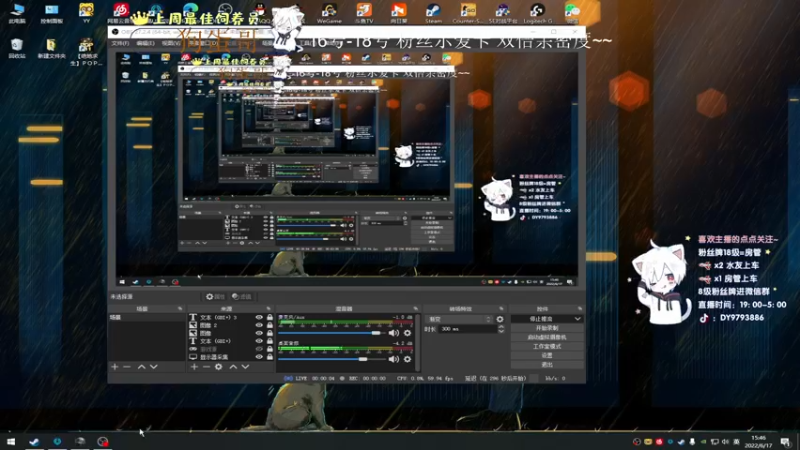
Task: Click the 滤镜 filters button above sources
Action: pyautogui.click(x=241, y=296)
